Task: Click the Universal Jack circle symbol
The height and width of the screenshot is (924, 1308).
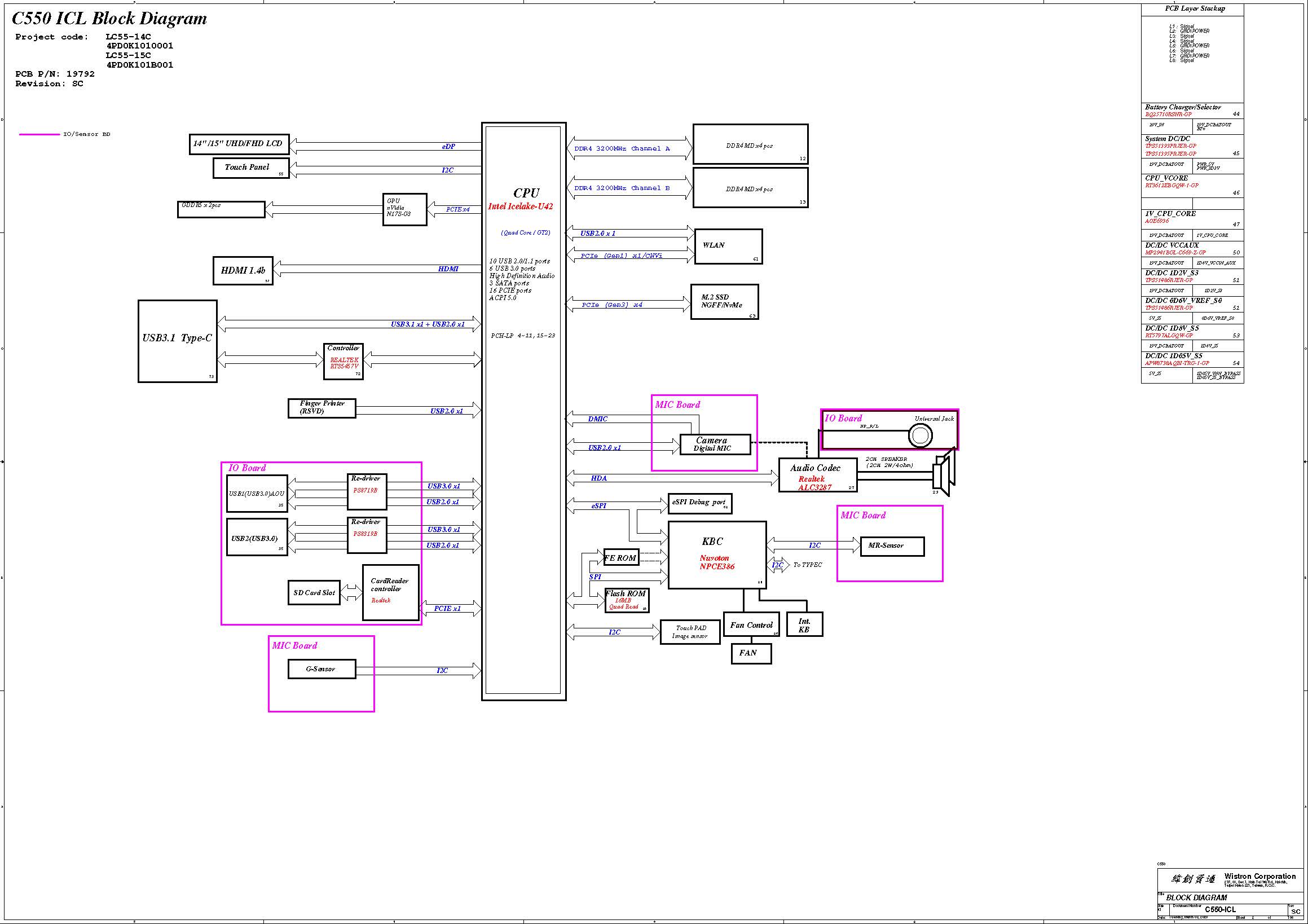Action: (920, 437)
